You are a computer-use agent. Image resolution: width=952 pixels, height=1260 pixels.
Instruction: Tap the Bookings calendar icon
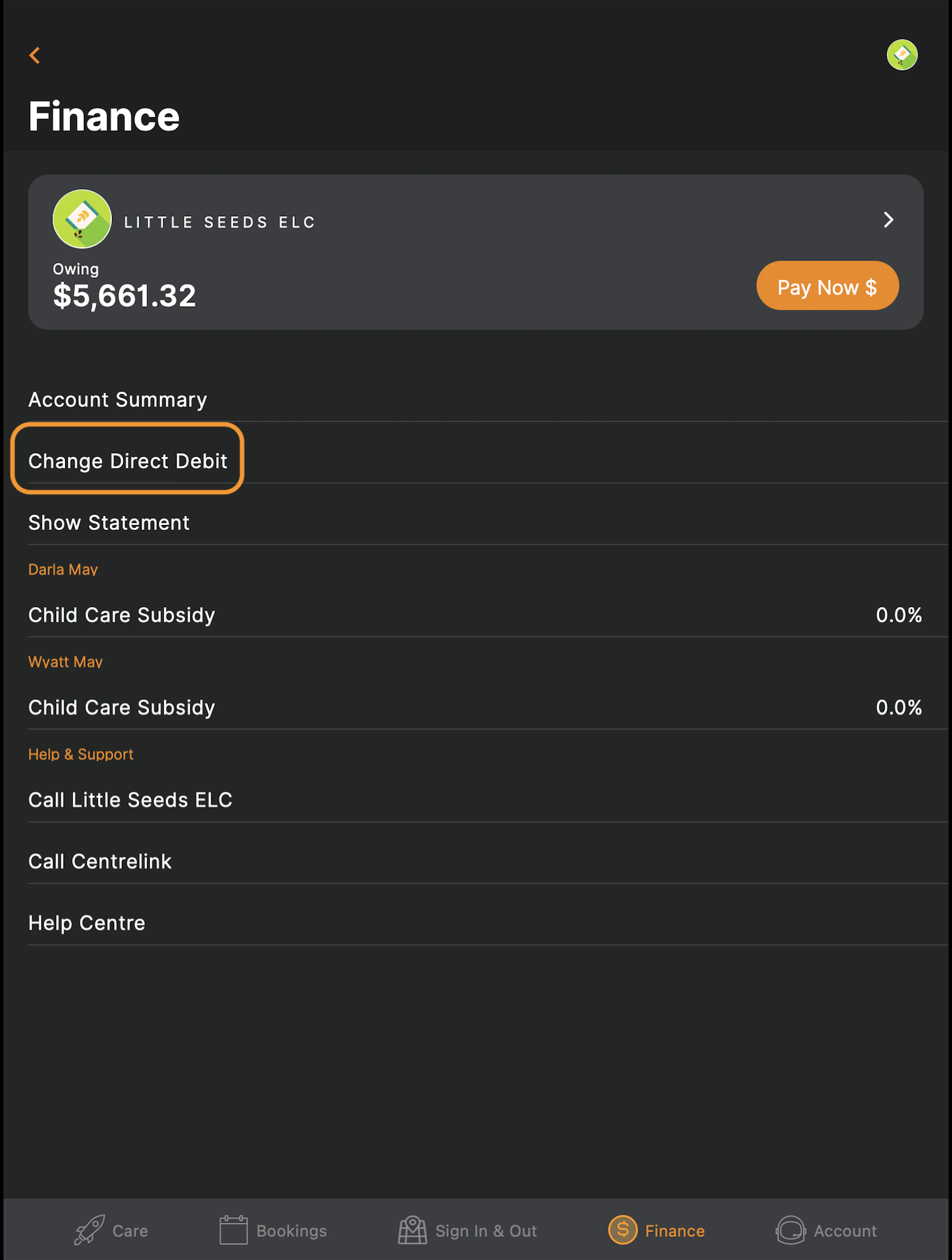pos(233,1230)
